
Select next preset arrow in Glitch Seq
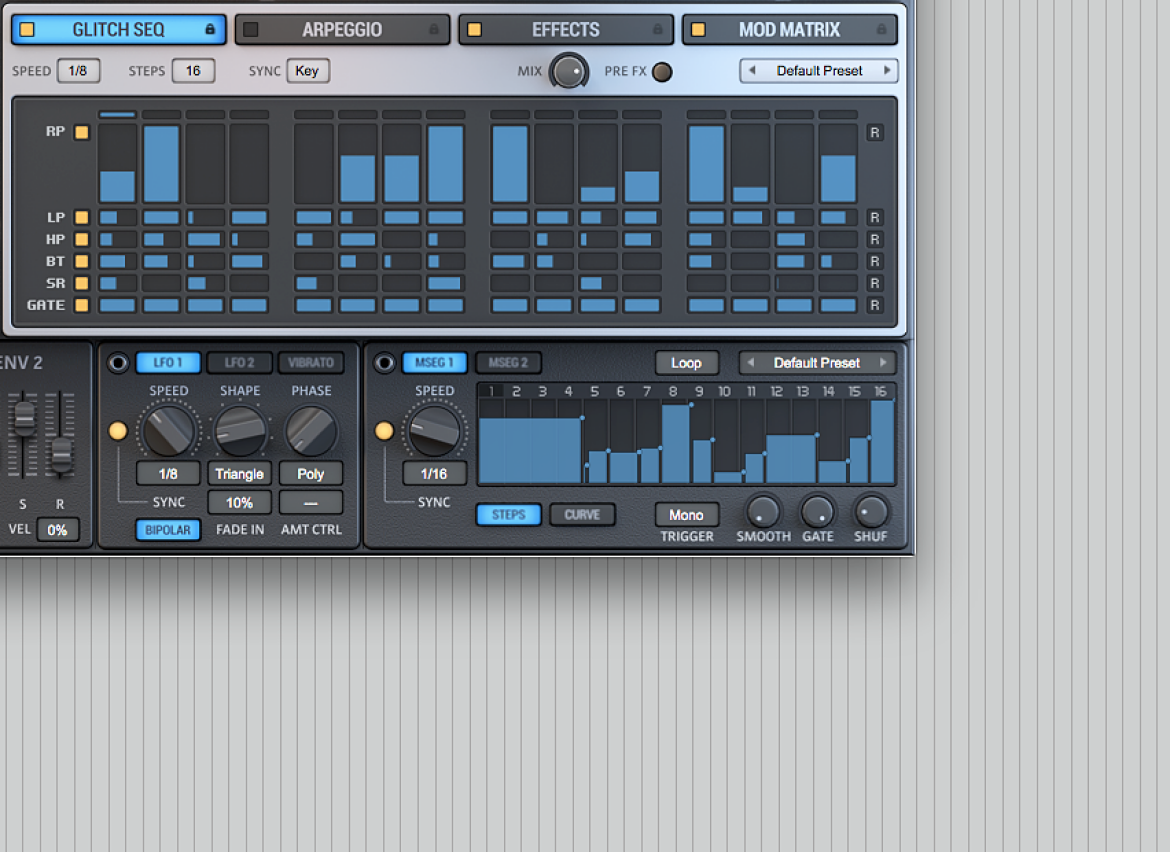[886, 70]
